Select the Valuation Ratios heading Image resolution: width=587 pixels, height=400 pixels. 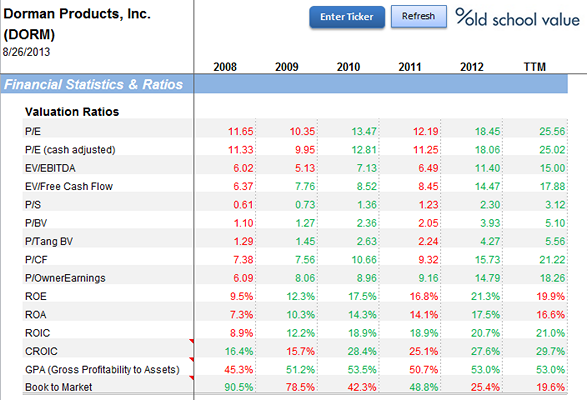[72, 112]
